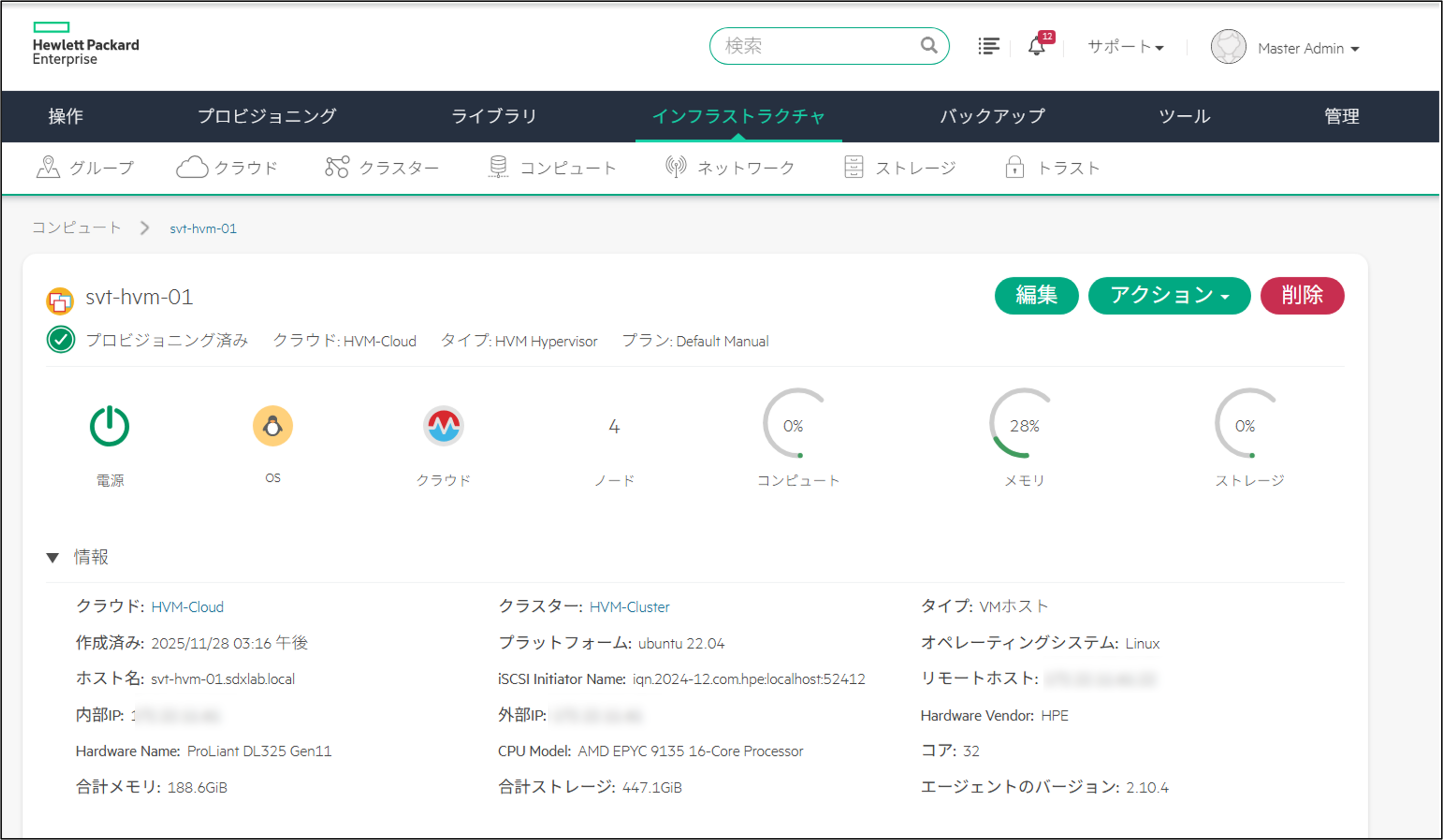1443x840 pixels.
Task: Expand the Master Admin account menu
Action: point(1309,48)
